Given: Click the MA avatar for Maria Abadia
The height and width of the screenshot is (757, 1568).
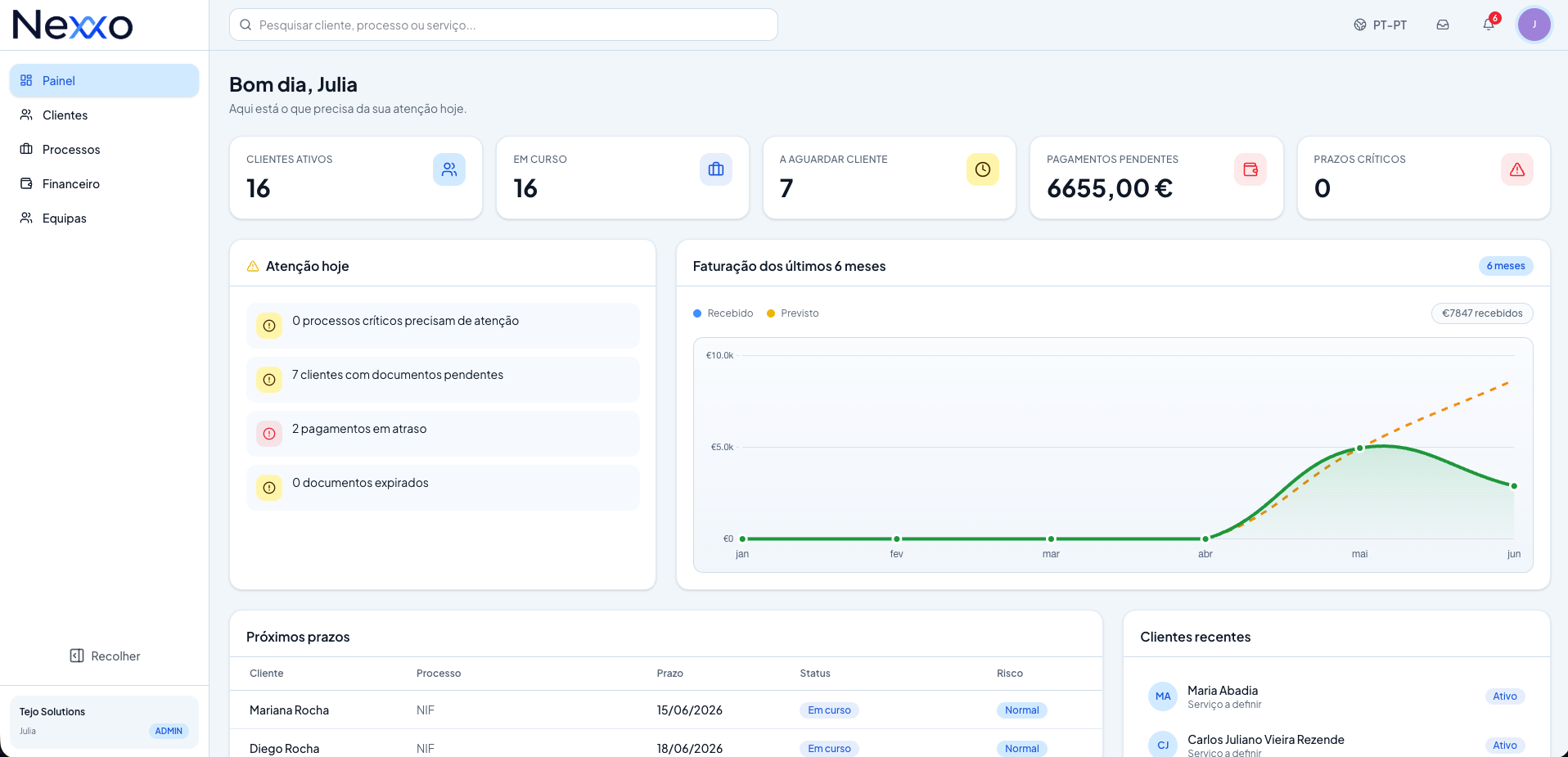Looking at the screenshot, I should tap(1163, 696).
